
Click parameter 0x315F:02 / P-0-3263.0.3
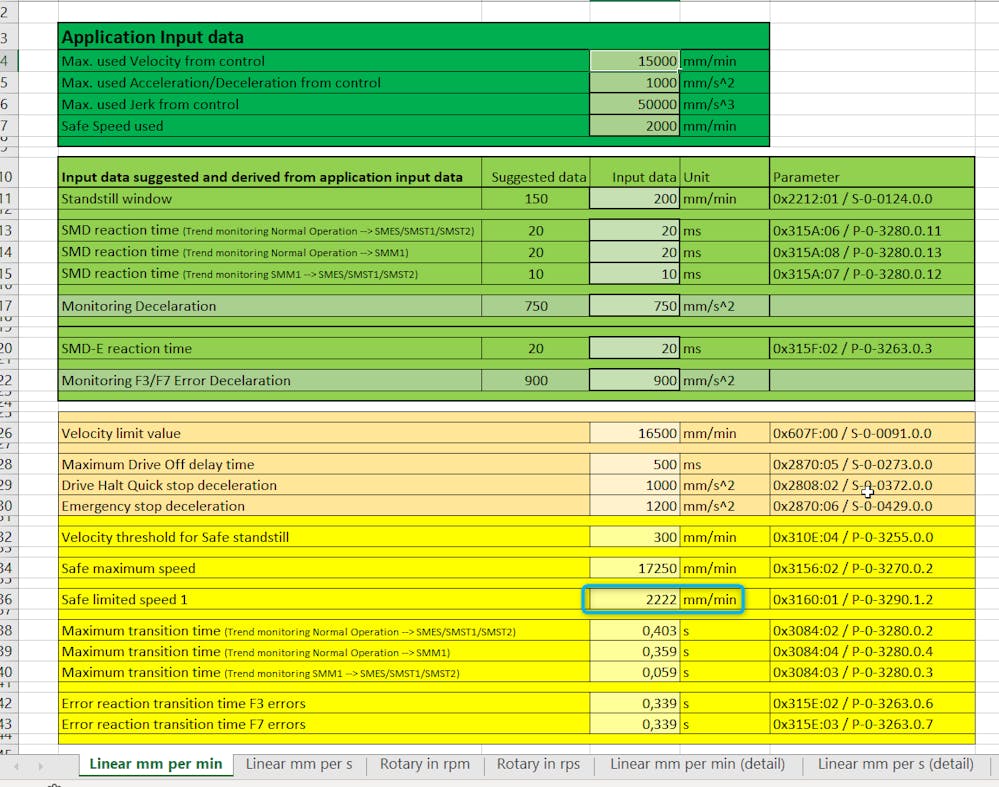[852, 349]
